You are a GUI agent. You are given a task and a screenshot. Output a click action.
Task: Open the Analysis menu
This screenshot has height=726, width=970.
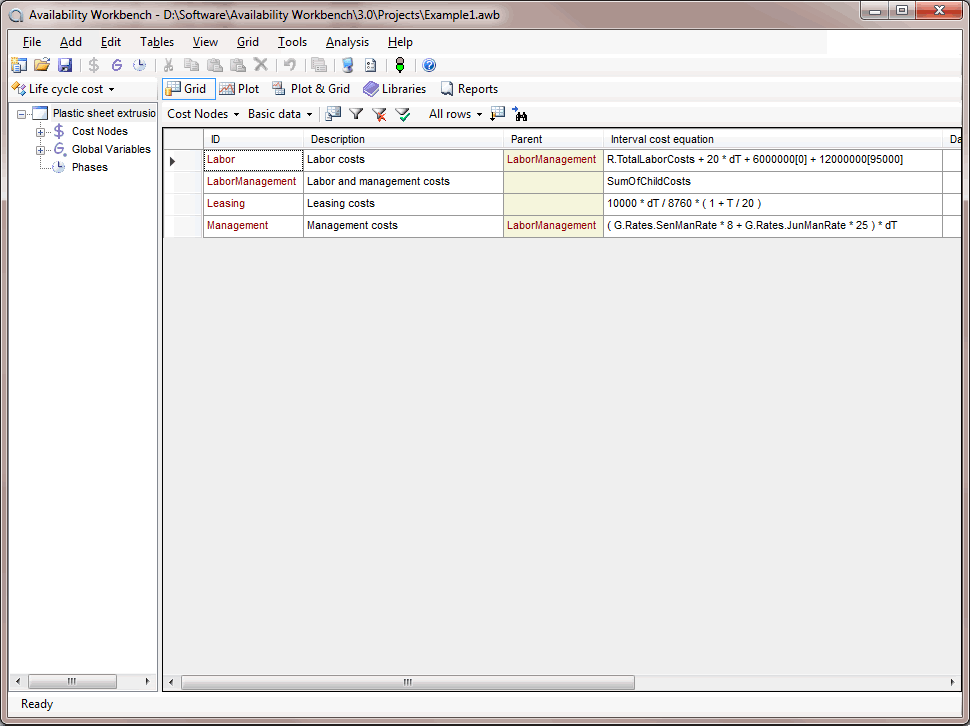347,42
